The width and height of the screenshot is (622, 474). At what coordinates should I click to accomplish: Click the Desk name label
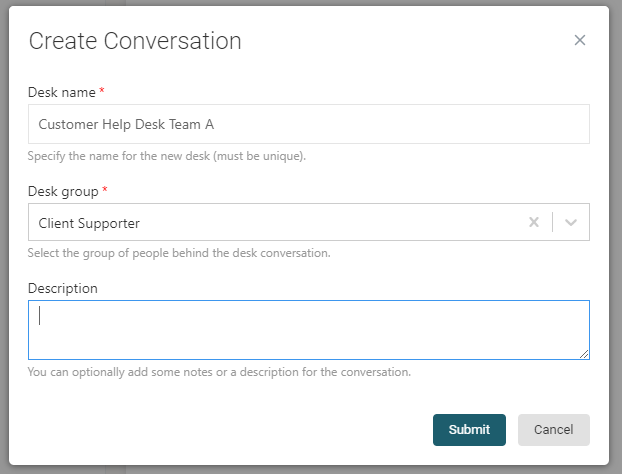coord(61,92)
